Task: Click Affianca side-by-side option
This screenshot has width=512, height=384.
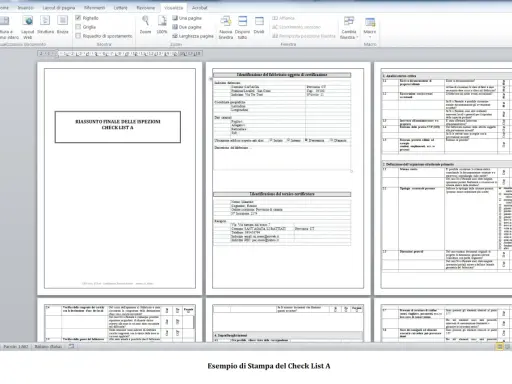Action: (283, 18)
